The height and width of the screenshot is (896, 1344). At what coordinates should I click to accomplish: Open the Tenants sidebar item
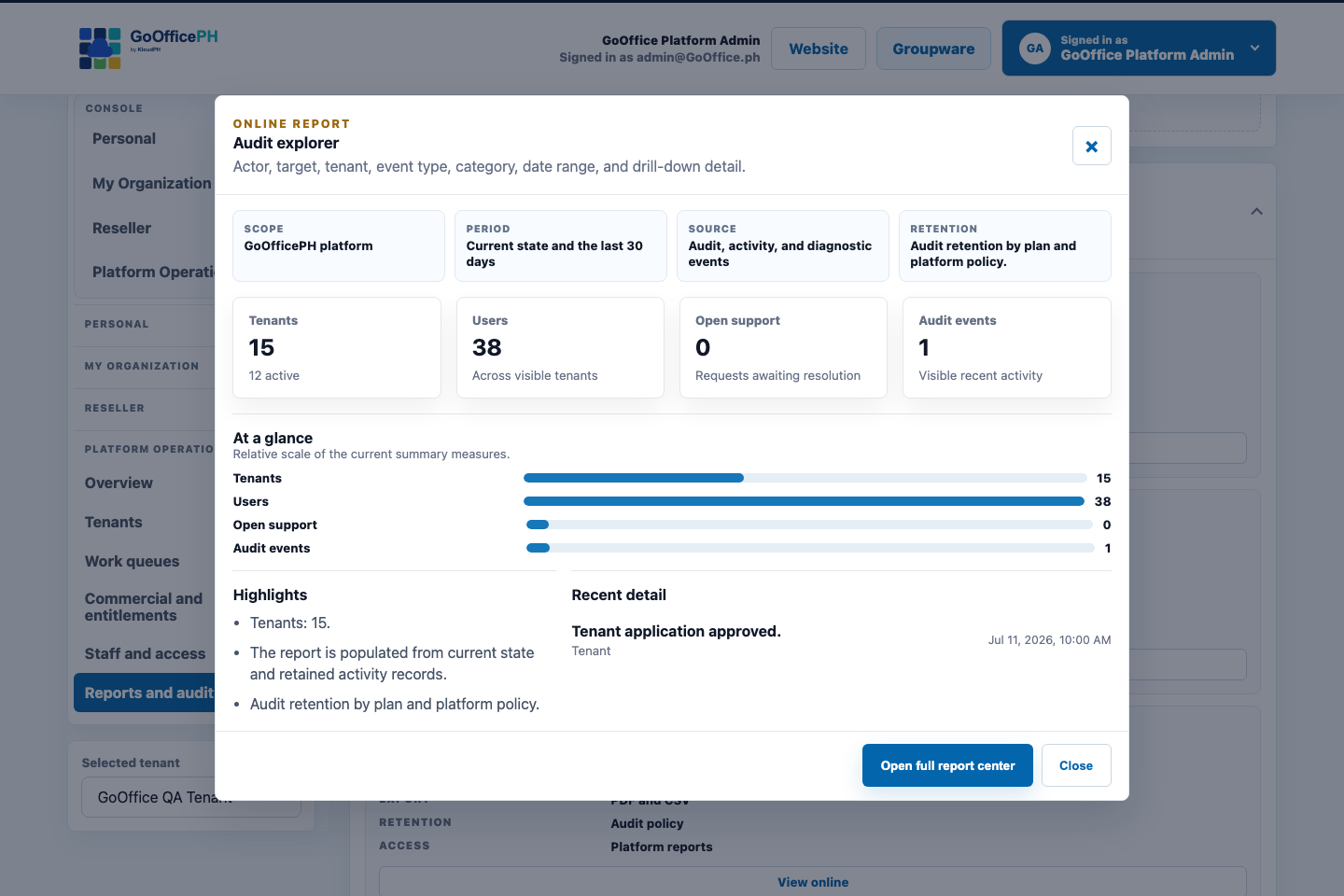click(114, 522)
